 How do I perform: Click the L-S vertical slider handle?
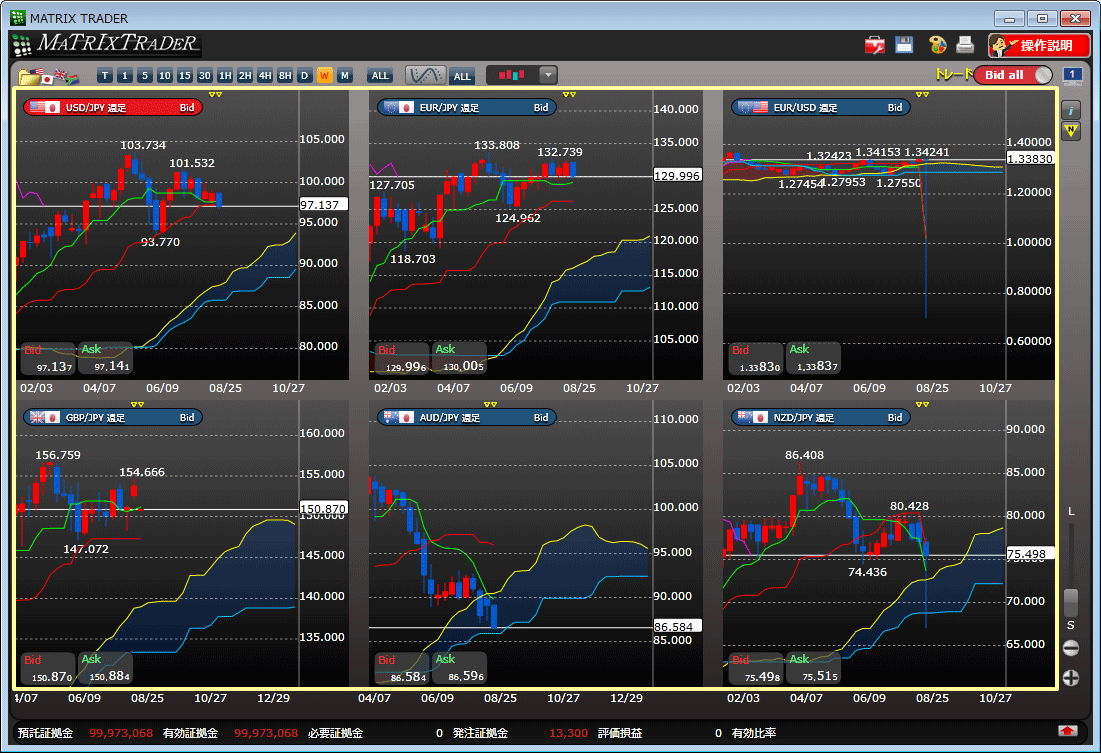click(1071, 602)
